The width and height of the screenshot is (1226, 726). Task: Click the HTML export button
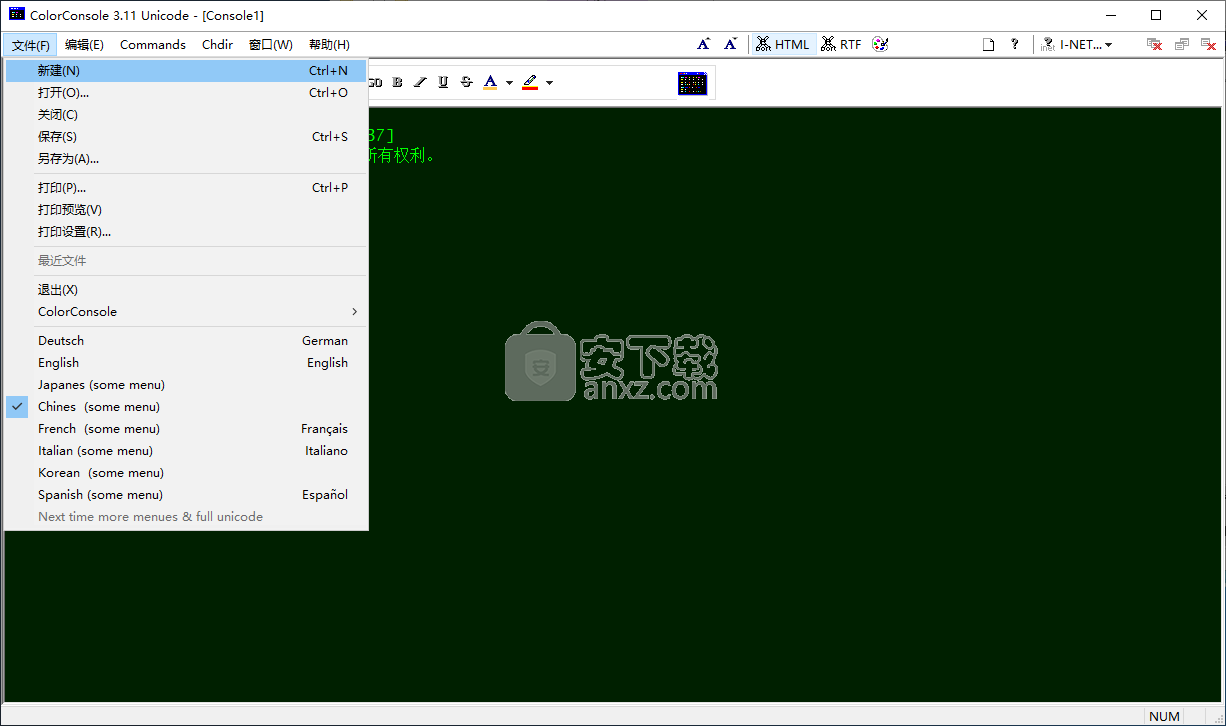pyautogui.click(x=783, y=44)
